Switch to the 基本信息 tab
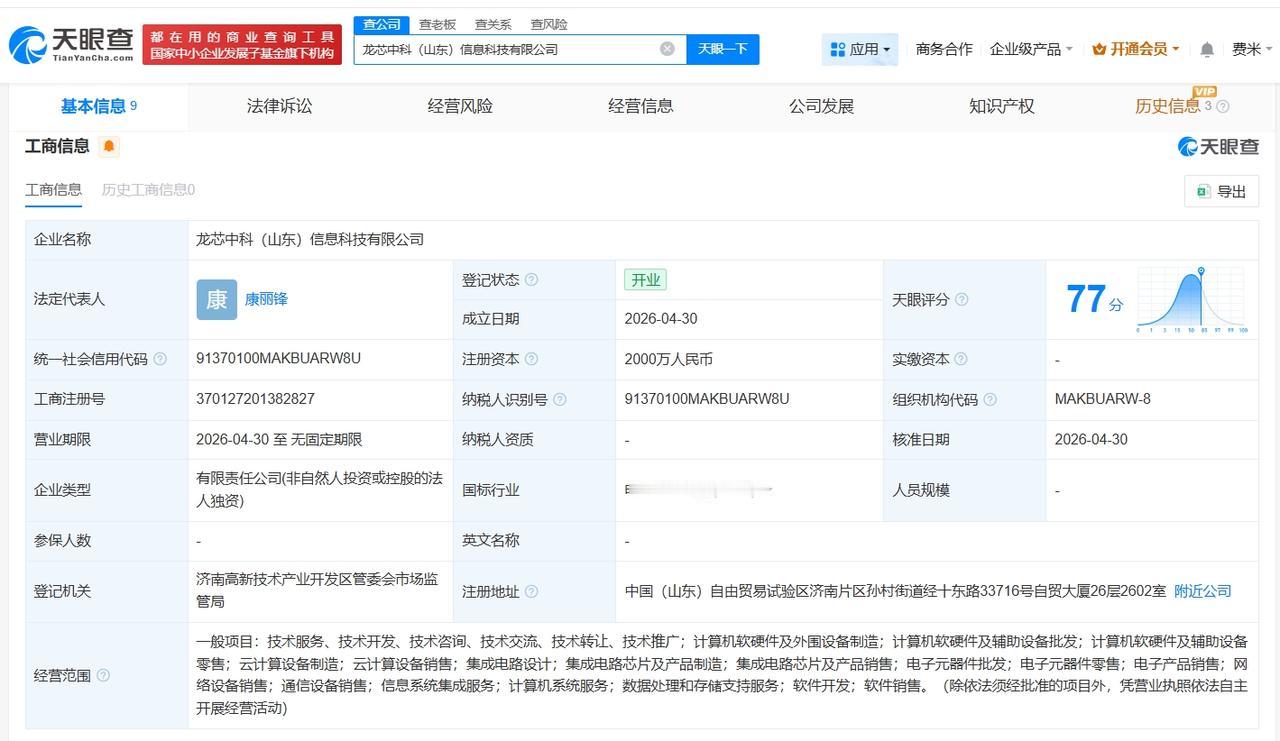The image size is (1280, 741). pyautogui.click(x=98, y=106)
